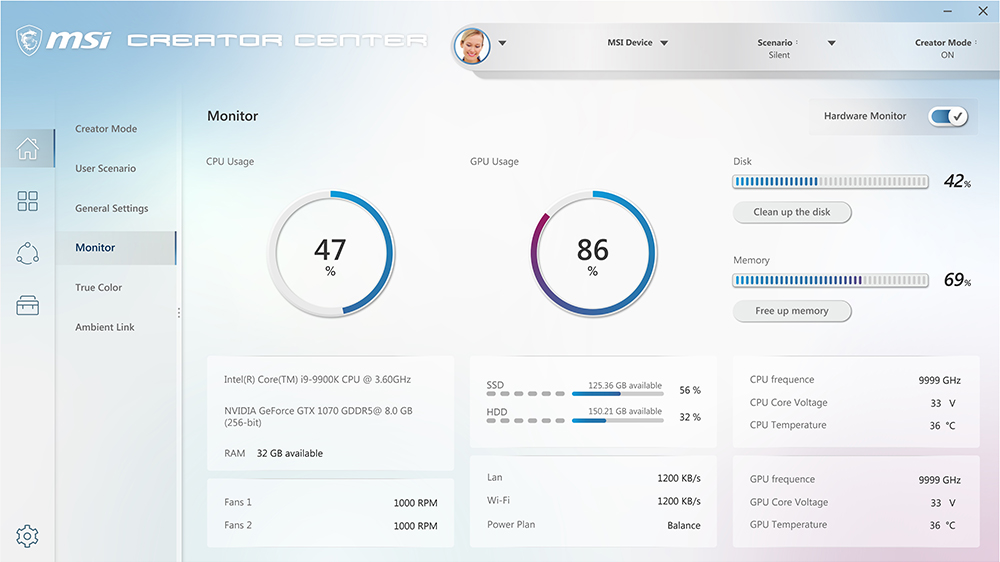Click the Power Plan Balance value
This screenshot has height=562, width=1000.
(684, 526)
